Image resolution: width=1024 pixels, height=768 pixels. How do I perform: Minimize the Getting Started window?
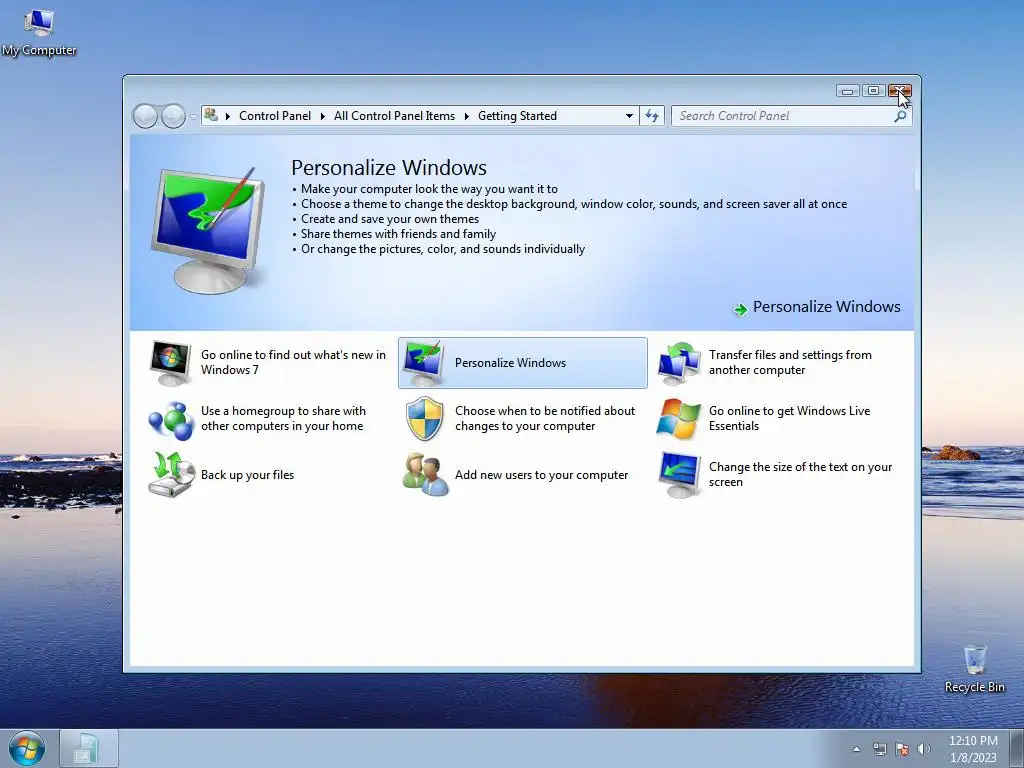(848, 91)
